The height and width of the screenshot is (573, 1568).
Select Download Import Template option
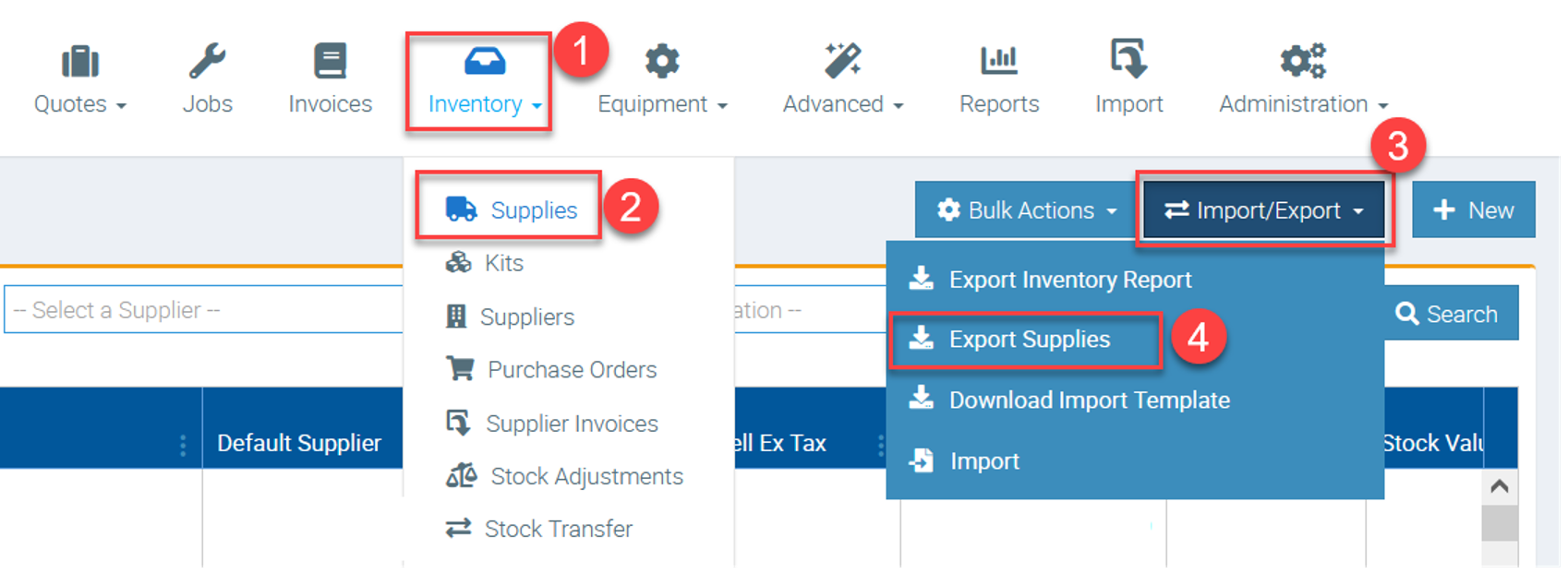tap(1089, 400)
